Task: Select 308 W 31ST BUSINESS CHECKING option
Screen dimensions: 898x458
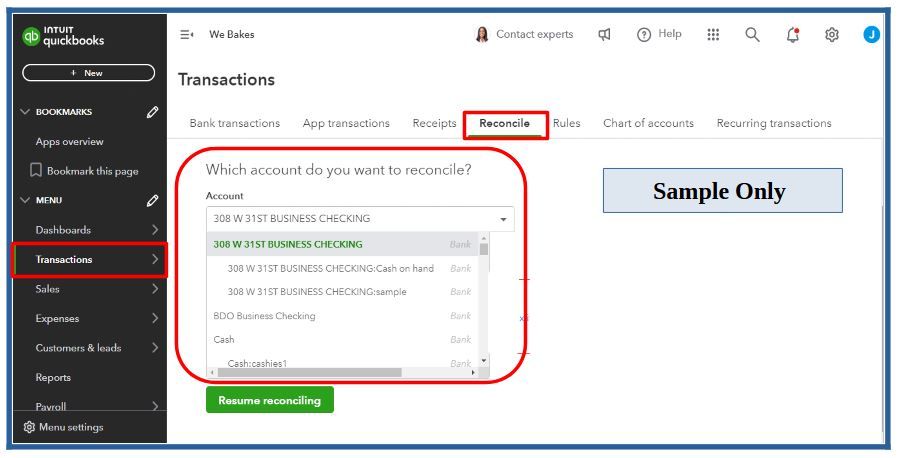Action: tap(342, 244)
